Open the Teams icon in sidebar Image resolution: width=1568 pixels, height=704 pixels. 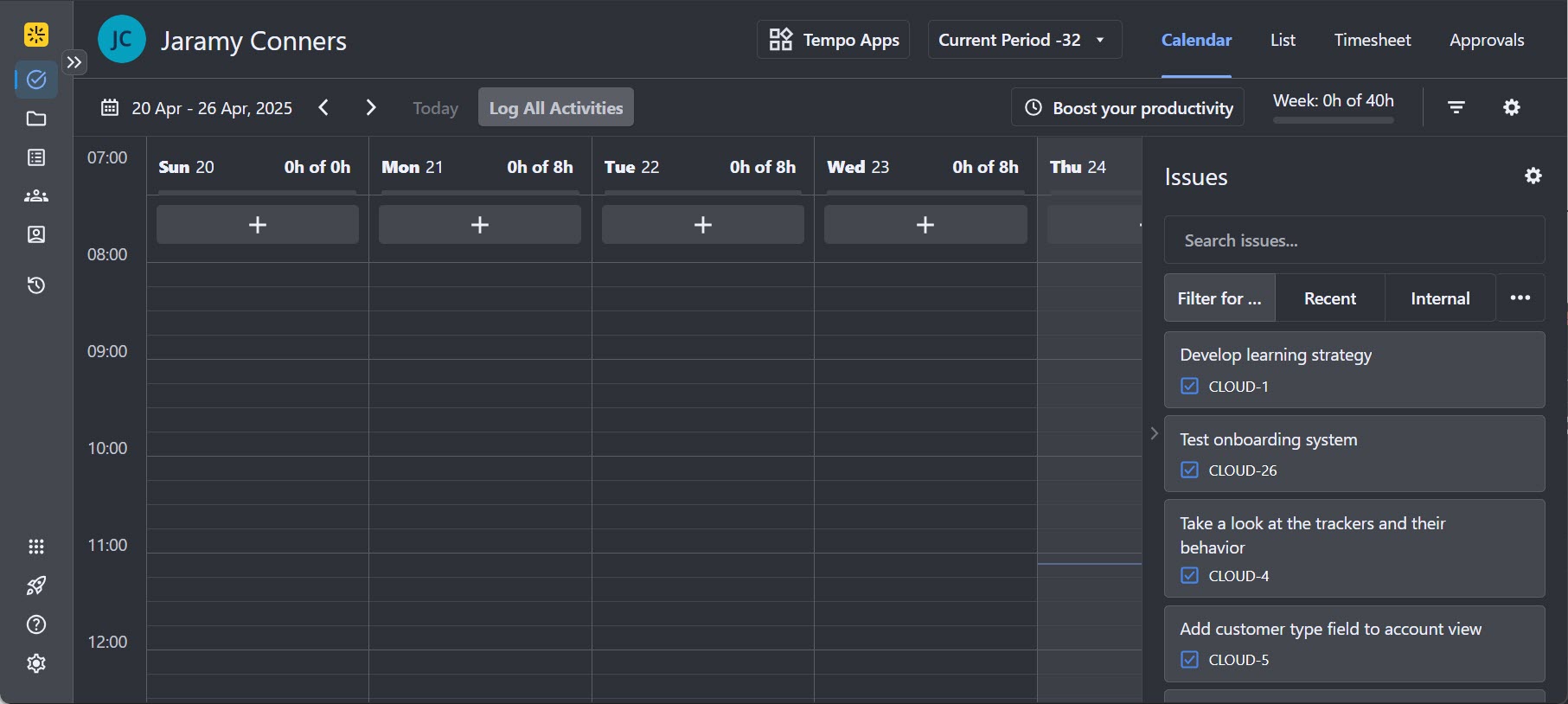point(36,196)
